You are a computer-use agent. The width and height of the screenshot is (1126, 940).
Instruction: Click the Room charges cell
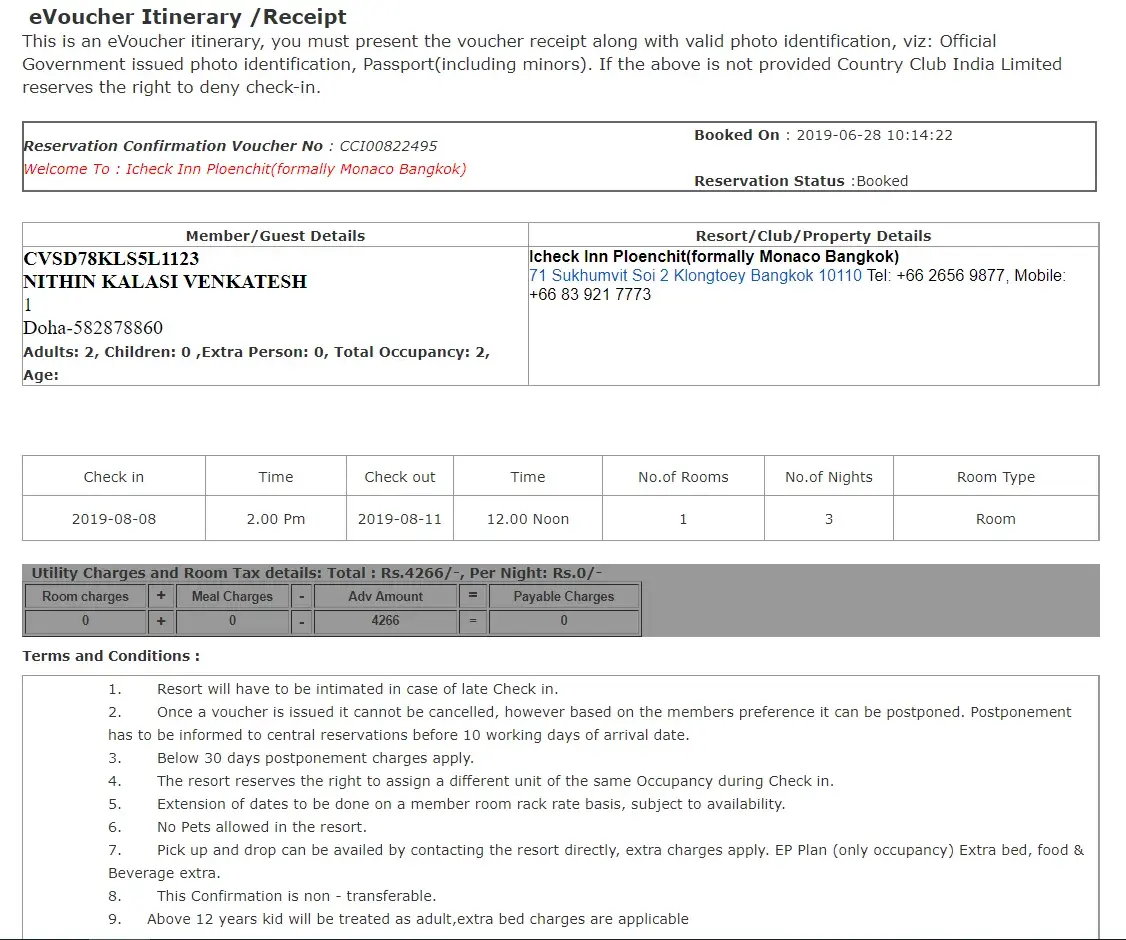pyautogui.click(x=85, y=596)
